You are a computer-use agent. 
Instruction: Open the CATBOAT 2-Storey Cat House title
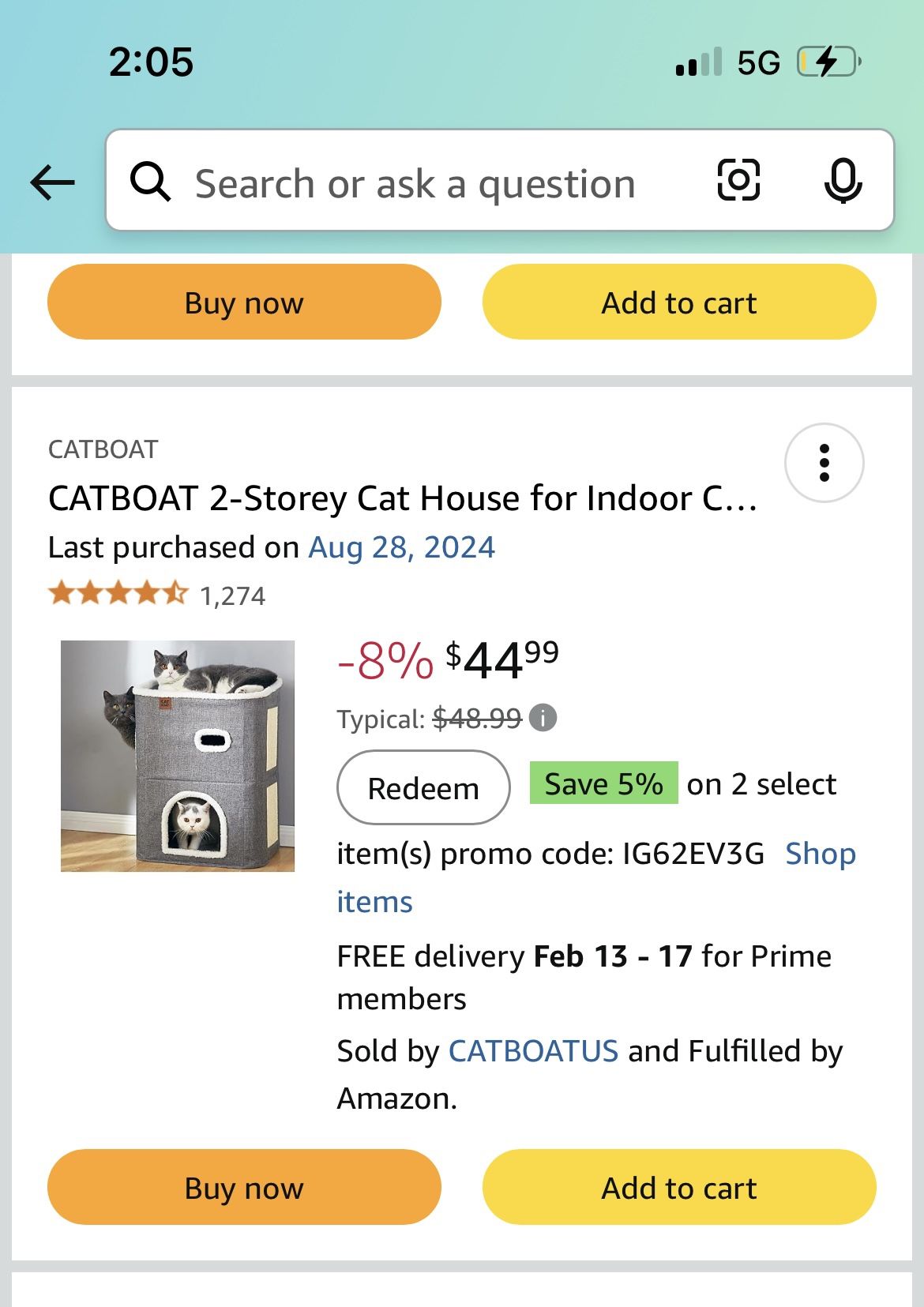pyautogui.click(x=403, y=499)
